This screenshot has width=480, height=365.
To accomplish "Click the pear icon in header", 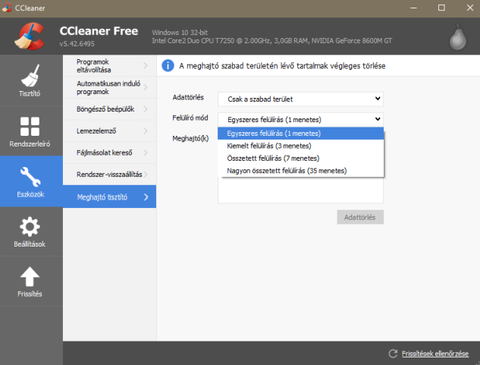I will coord(458,38).
